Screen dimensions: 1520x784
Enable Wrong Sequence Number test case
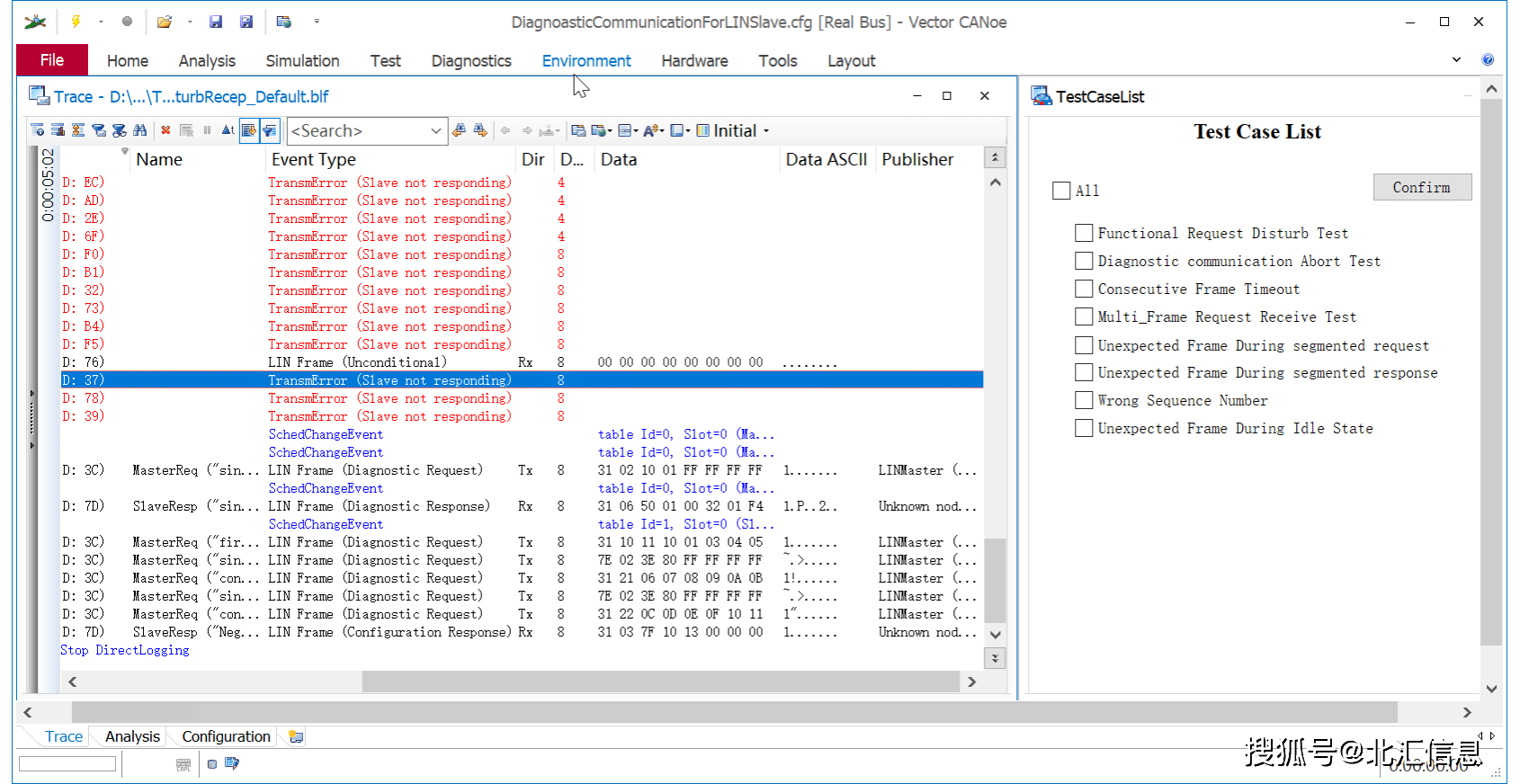pos(1084,400)
